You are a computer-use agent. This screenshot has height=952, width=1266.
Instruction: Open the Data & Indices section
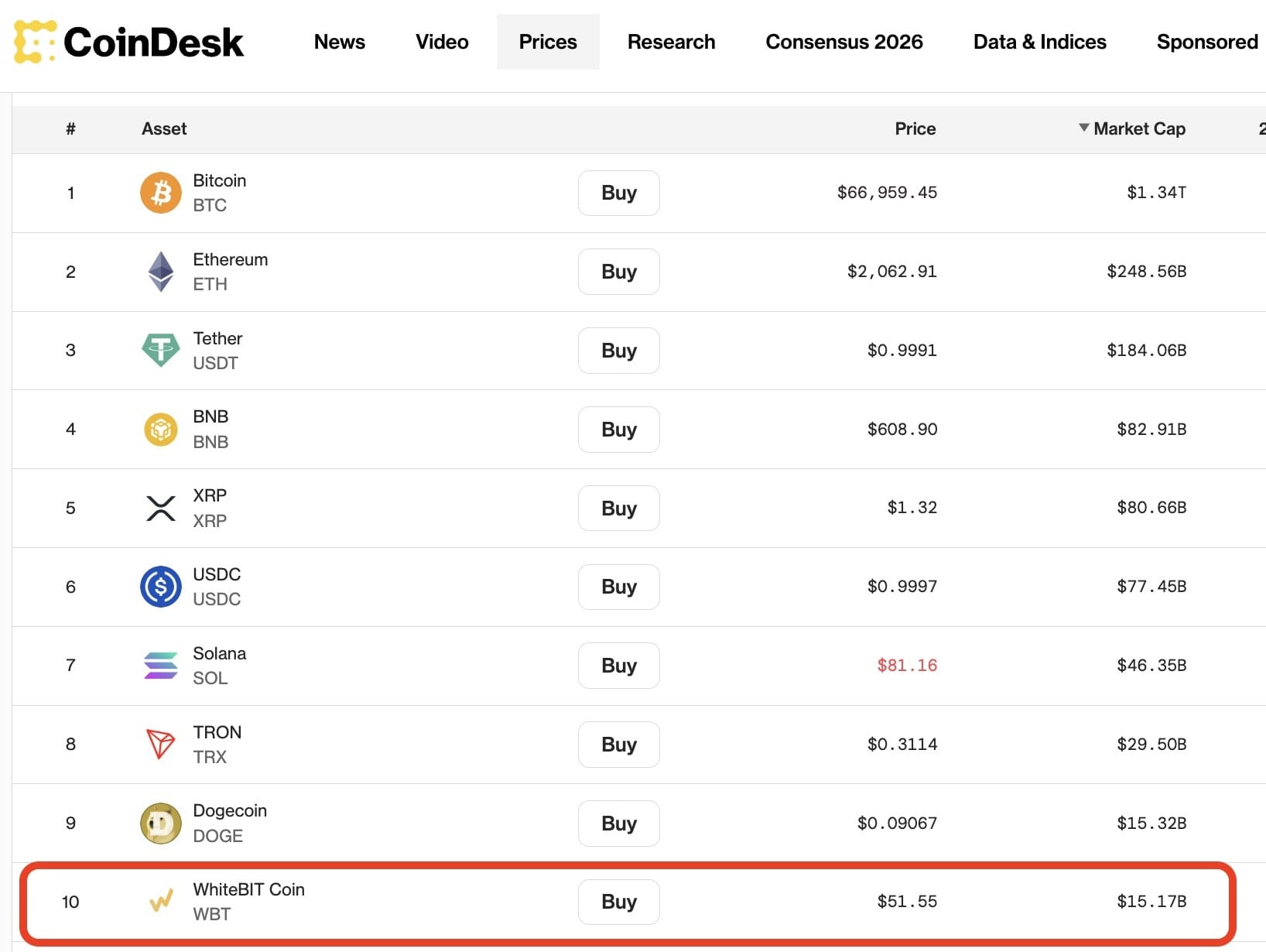point(1039,42)
